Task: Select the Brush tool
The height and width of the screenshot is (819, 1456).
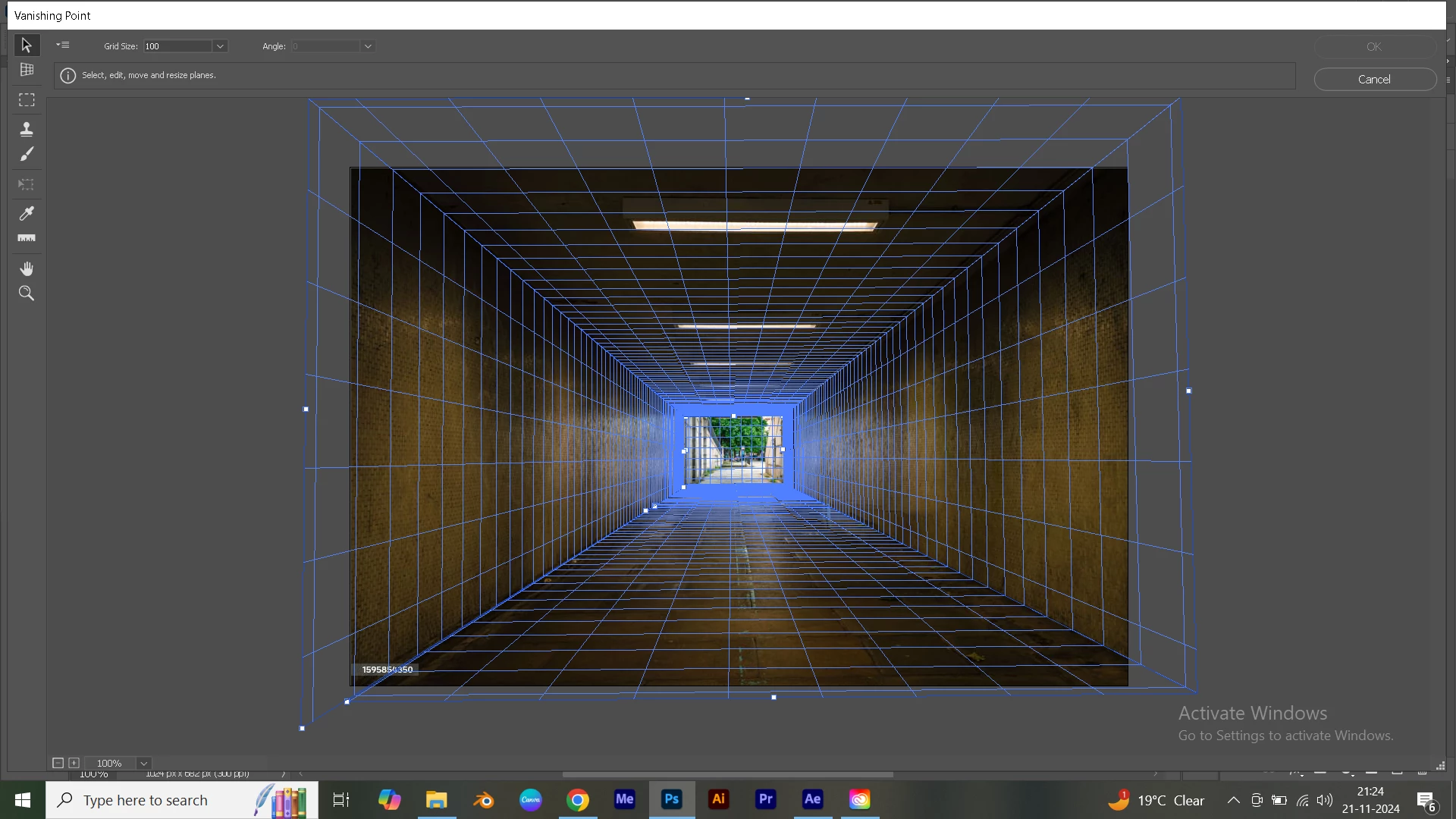Action: coord(27,155)
